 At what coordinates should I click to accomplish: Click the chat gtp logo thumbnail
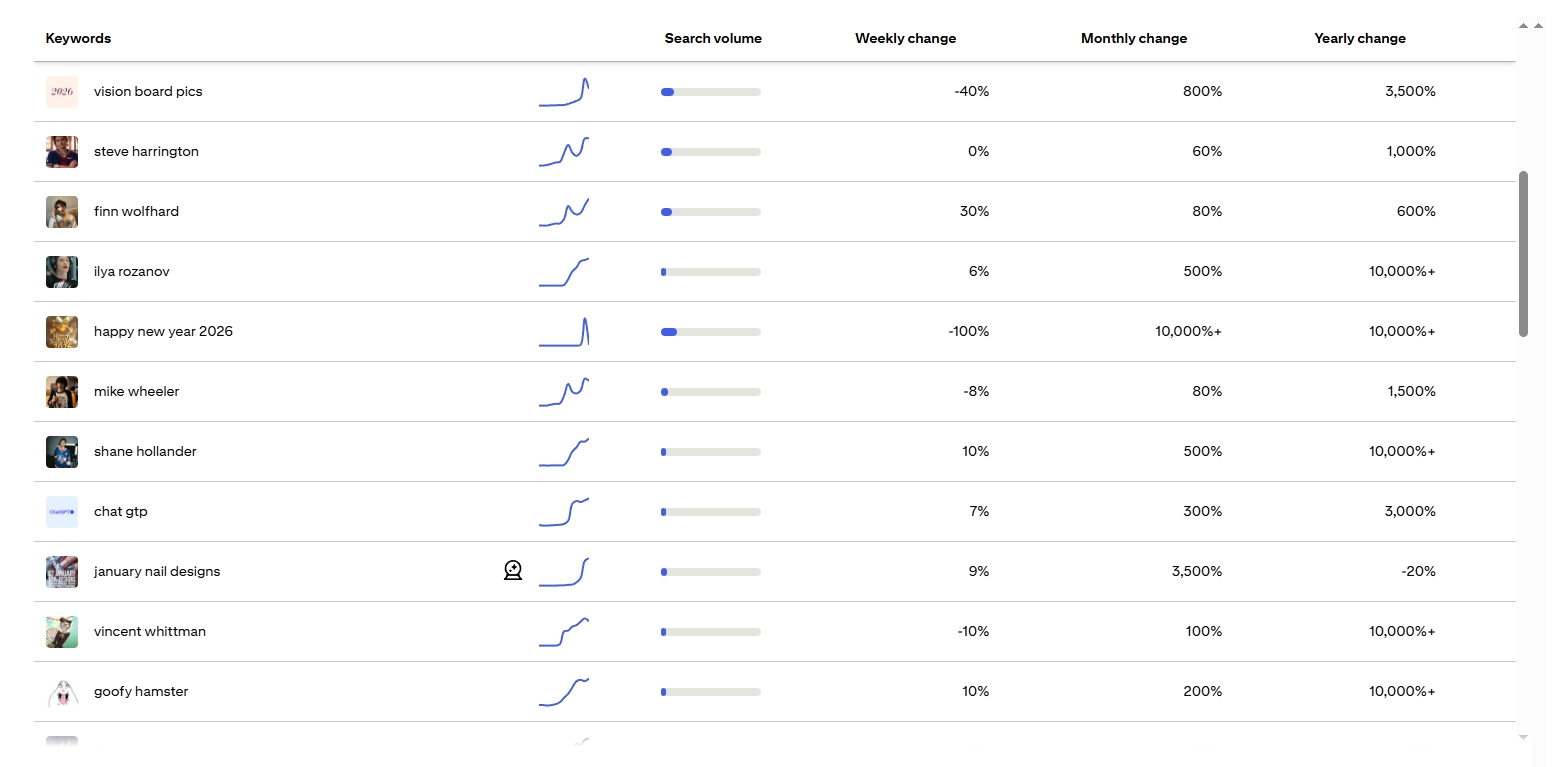[62, 512]
